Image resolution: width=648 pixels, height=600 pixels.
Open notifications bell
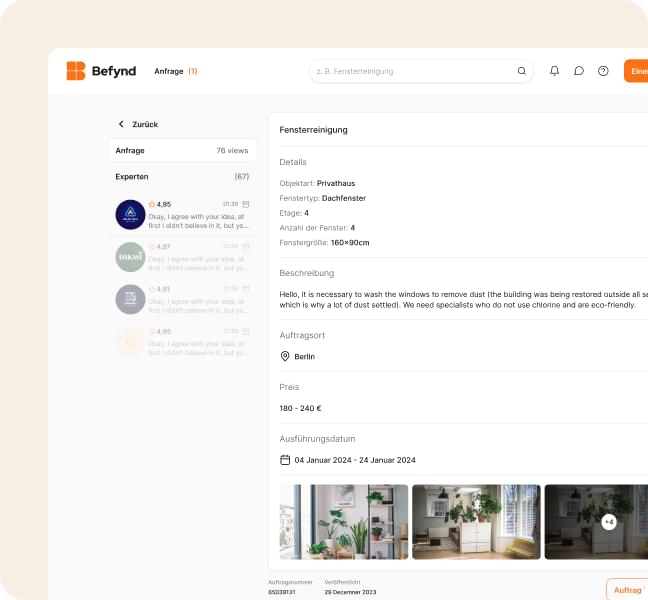[x=555, y=71]
